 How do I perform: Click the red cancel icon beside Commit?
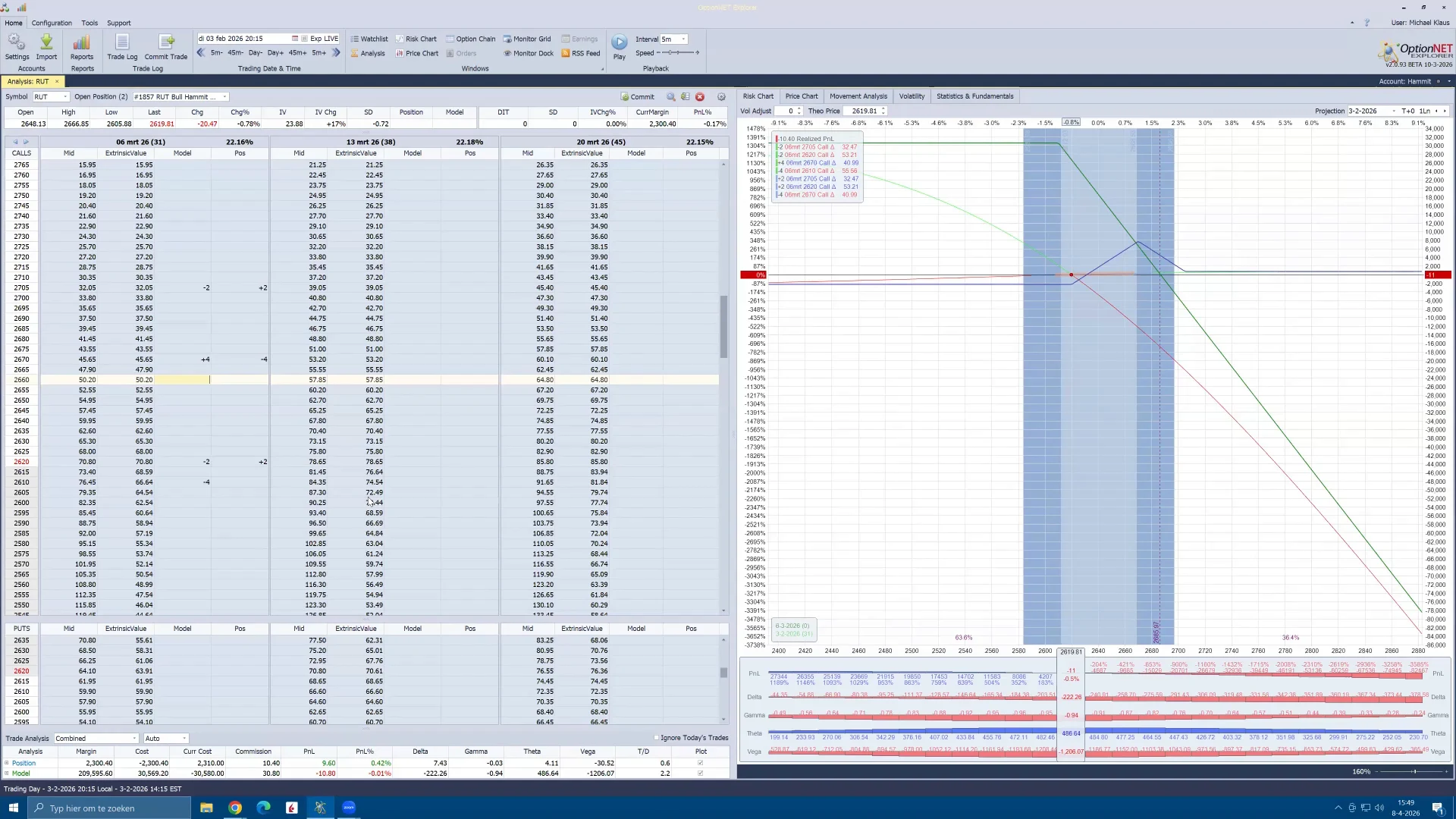pyautogui.click(x=700, y=97)
